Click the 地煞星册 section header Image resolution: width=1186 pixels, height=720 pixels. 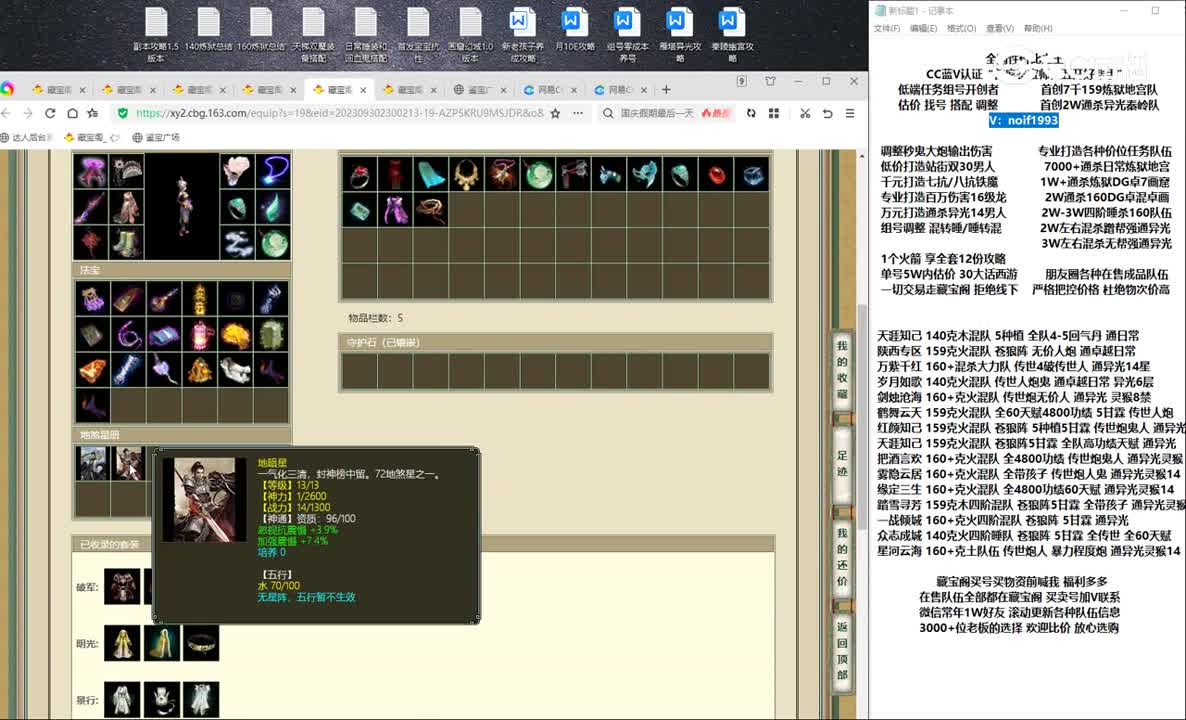[x=182, y=435]
